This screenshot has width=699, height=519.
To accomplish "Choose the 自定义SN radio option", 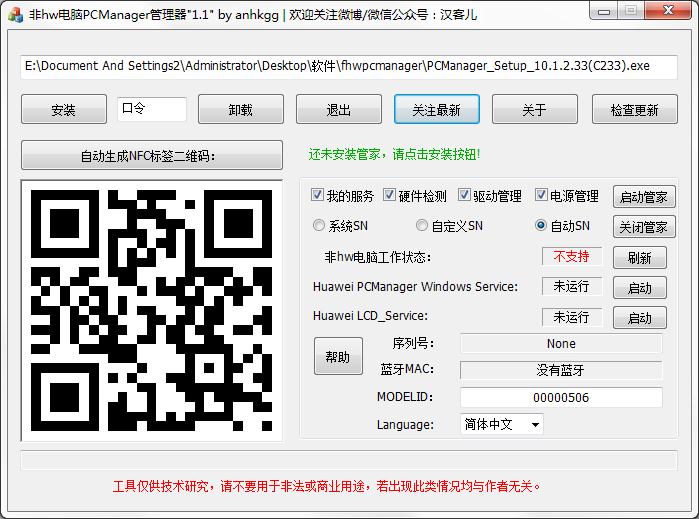I will tap(422, 226).
